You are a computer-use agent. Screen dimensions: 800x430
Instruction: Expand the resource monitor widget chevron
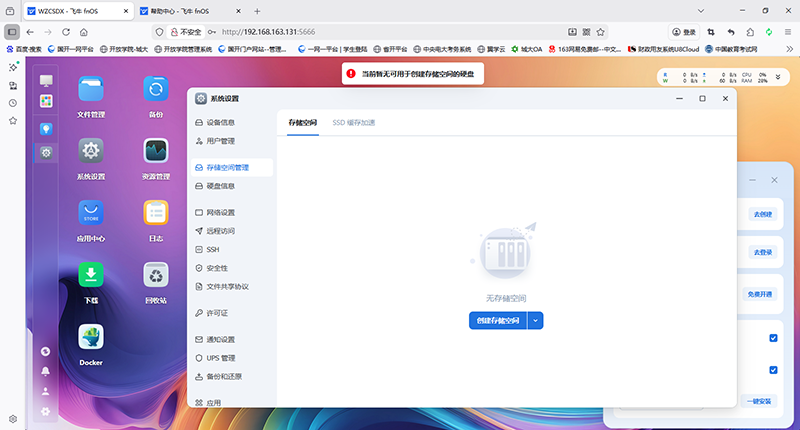coord(778,77)
